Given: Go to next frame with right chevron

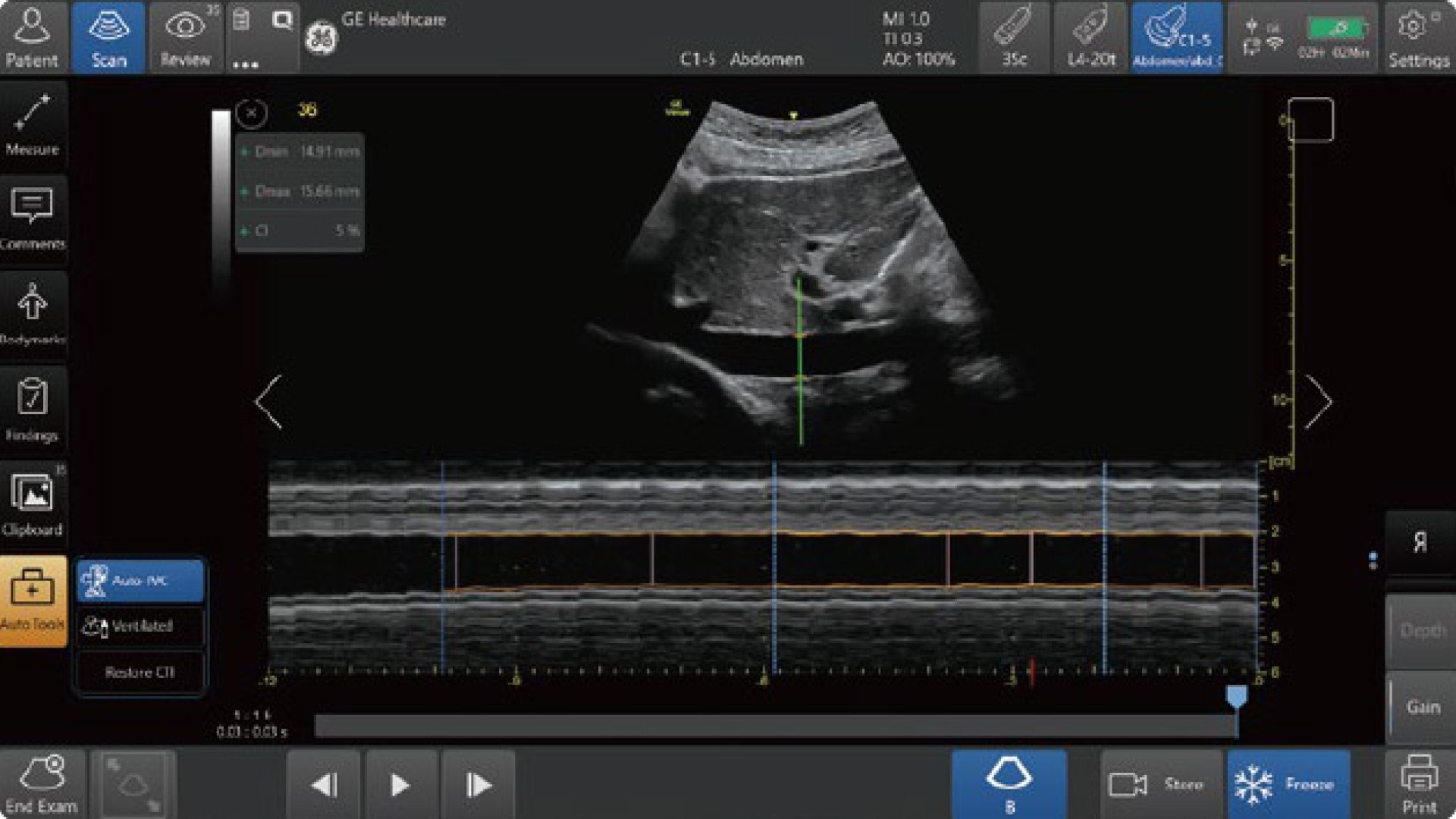Looking at the screenshot, I should [x=1318, y=402].
